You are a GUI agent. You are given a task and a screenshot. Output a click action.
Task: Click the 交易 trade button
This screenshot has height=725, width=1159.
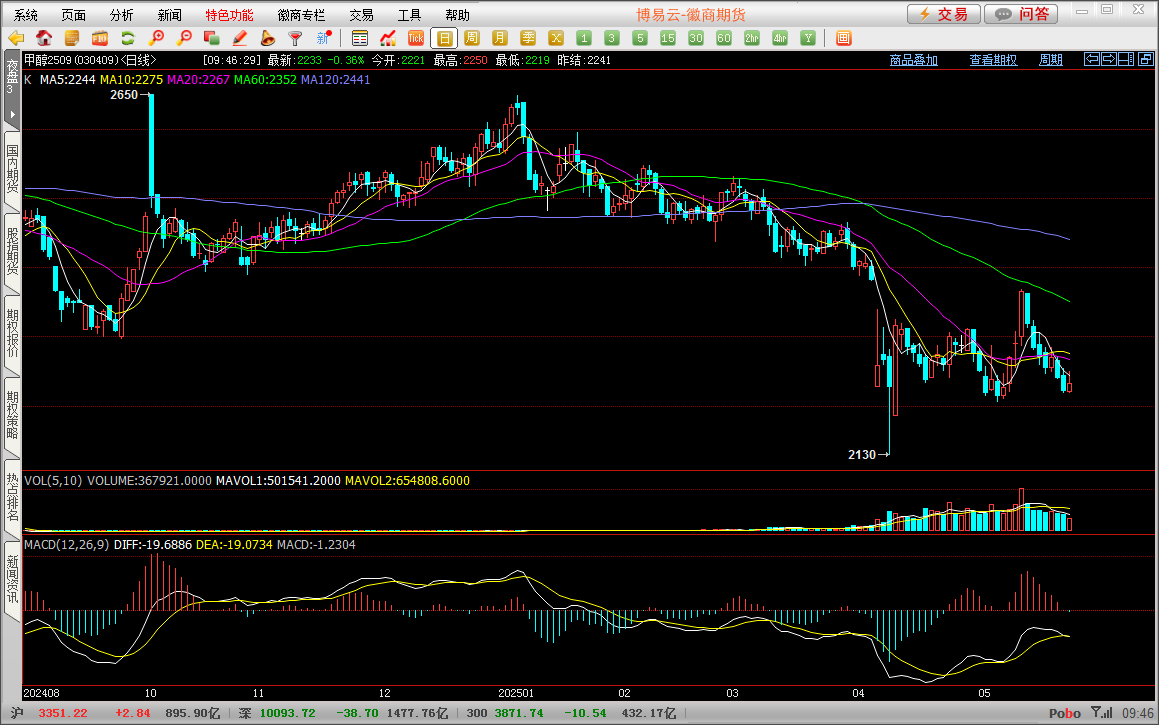pyautogui.click(x=944, y=14)
